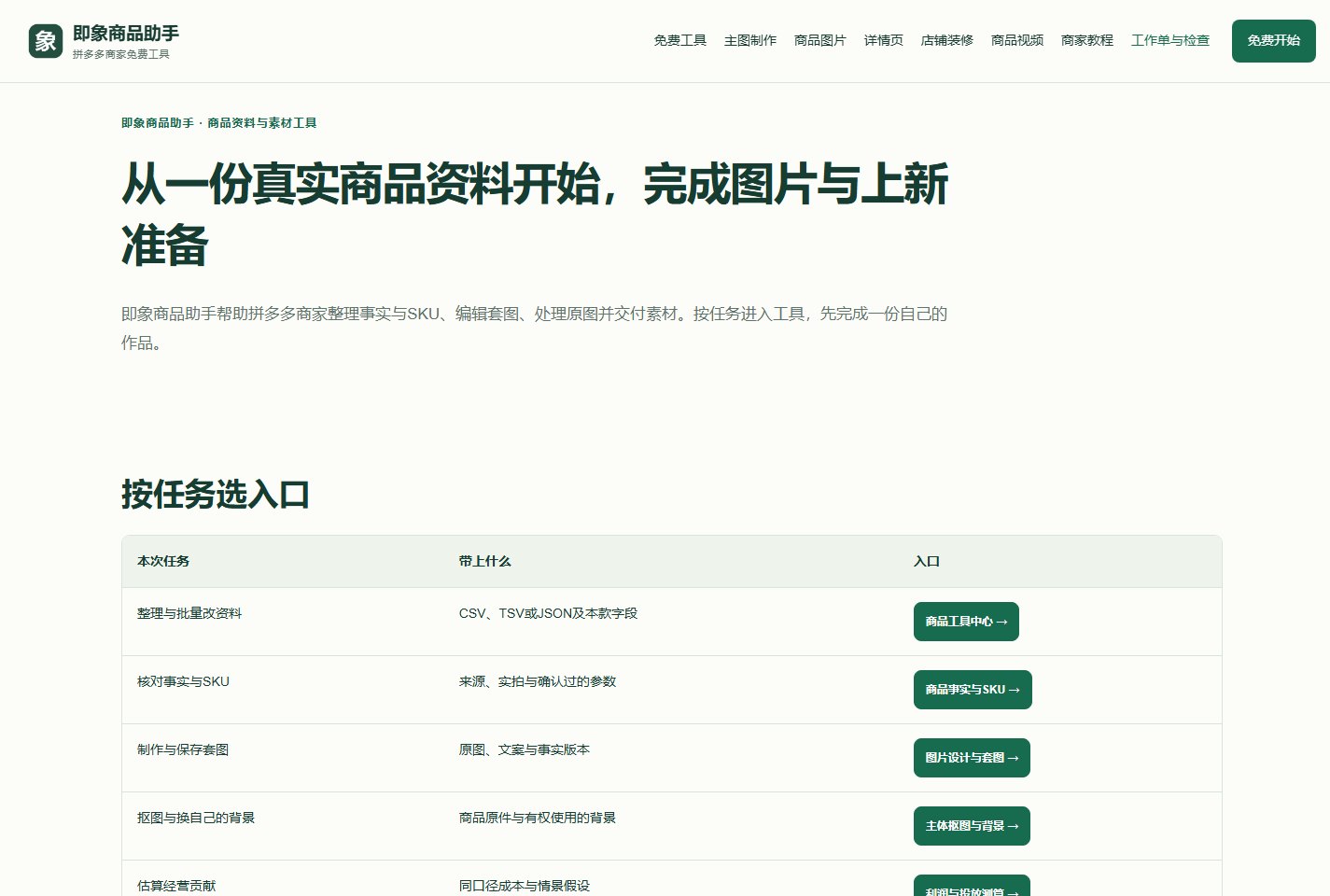1330x896 pixels.
Task: Open the 商品视频 nav link
Action: (x=1017, y=40)
